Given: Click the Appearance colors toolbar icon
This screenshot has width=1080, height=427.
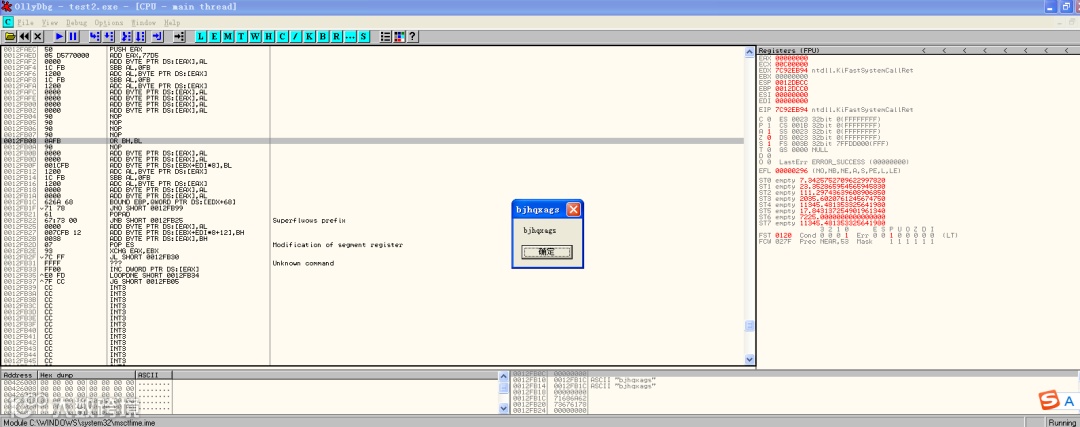Looking at the screenshot, I should 399,37.
